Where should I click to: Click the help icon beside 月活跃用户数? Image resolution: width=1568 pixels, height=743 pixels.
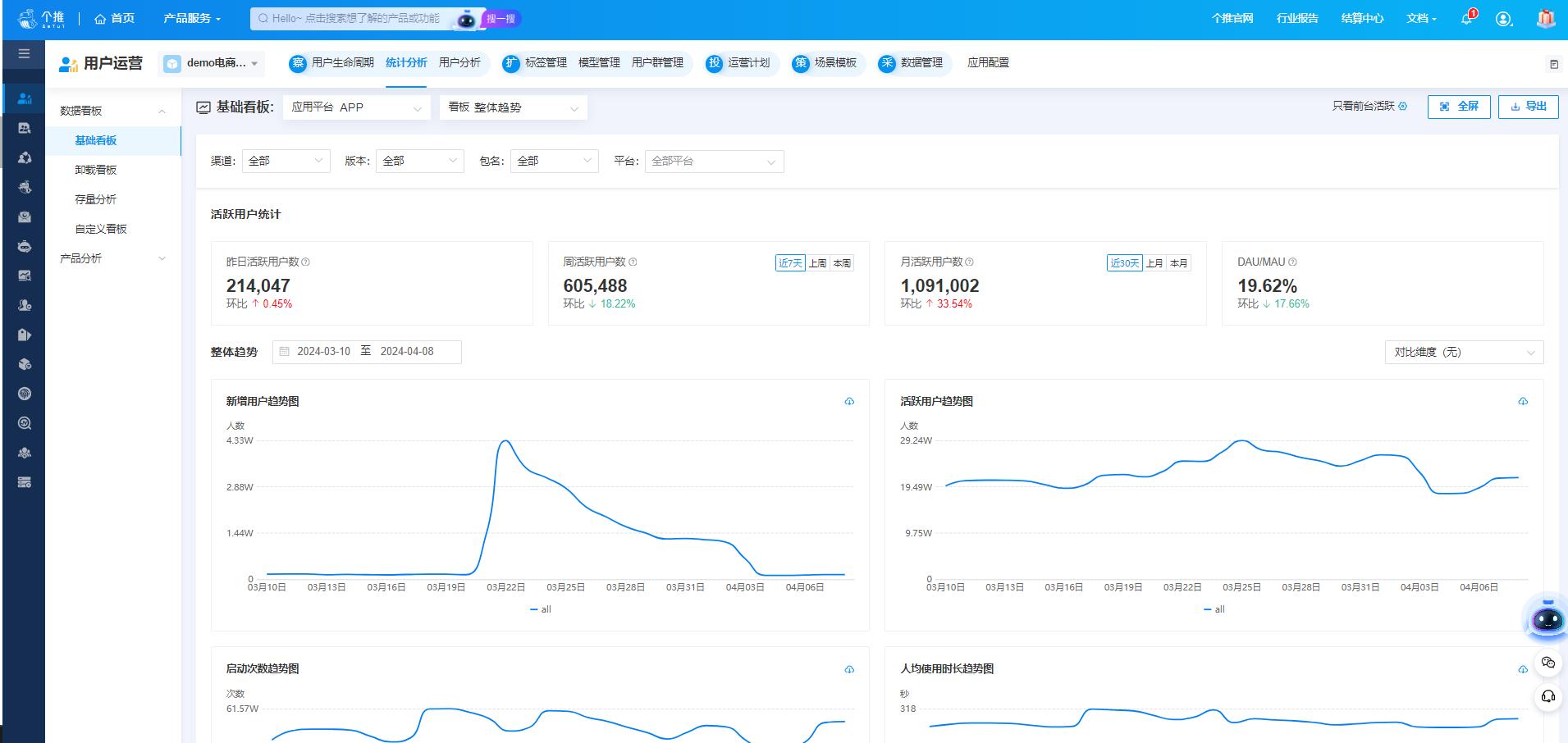click(969, 262)
